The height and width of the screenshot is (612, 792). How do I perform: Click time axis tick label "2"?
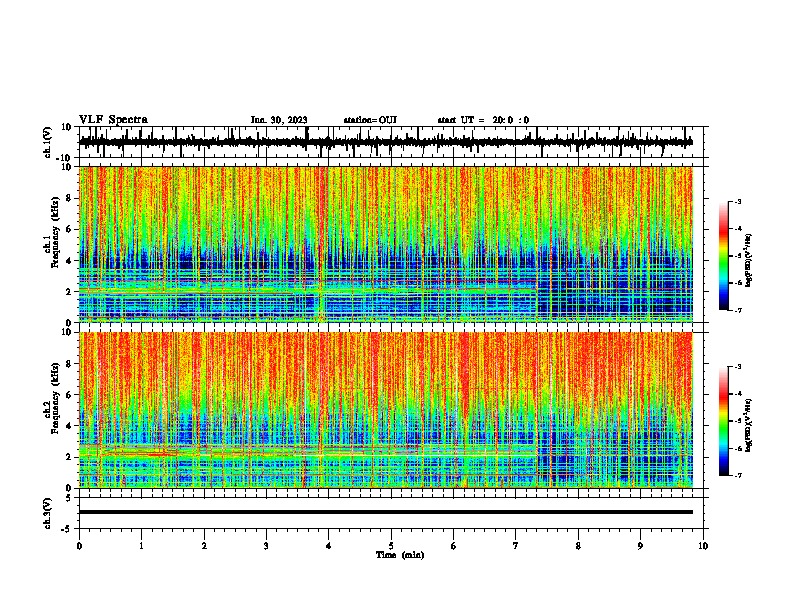pos(204,546)
